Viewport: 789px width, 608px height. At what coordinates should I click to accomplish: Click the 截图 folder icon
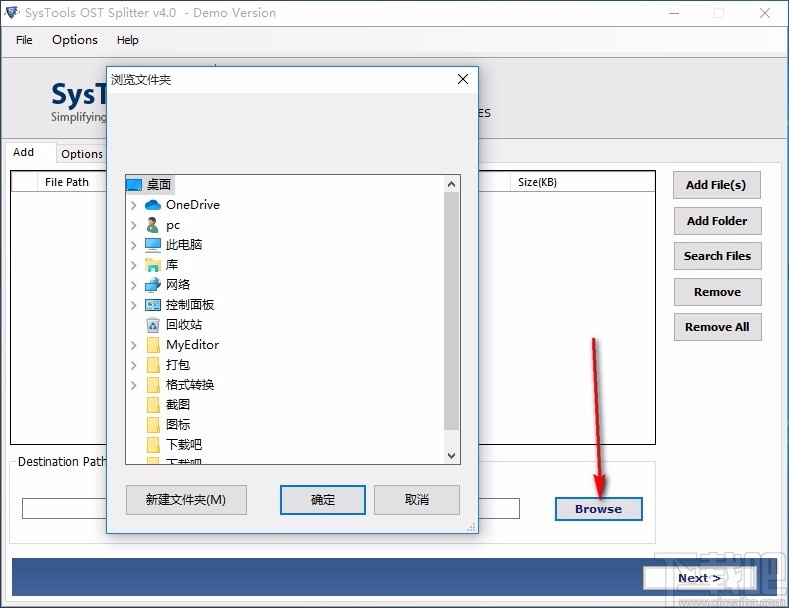pyautogui.click(x=153, y=405)
